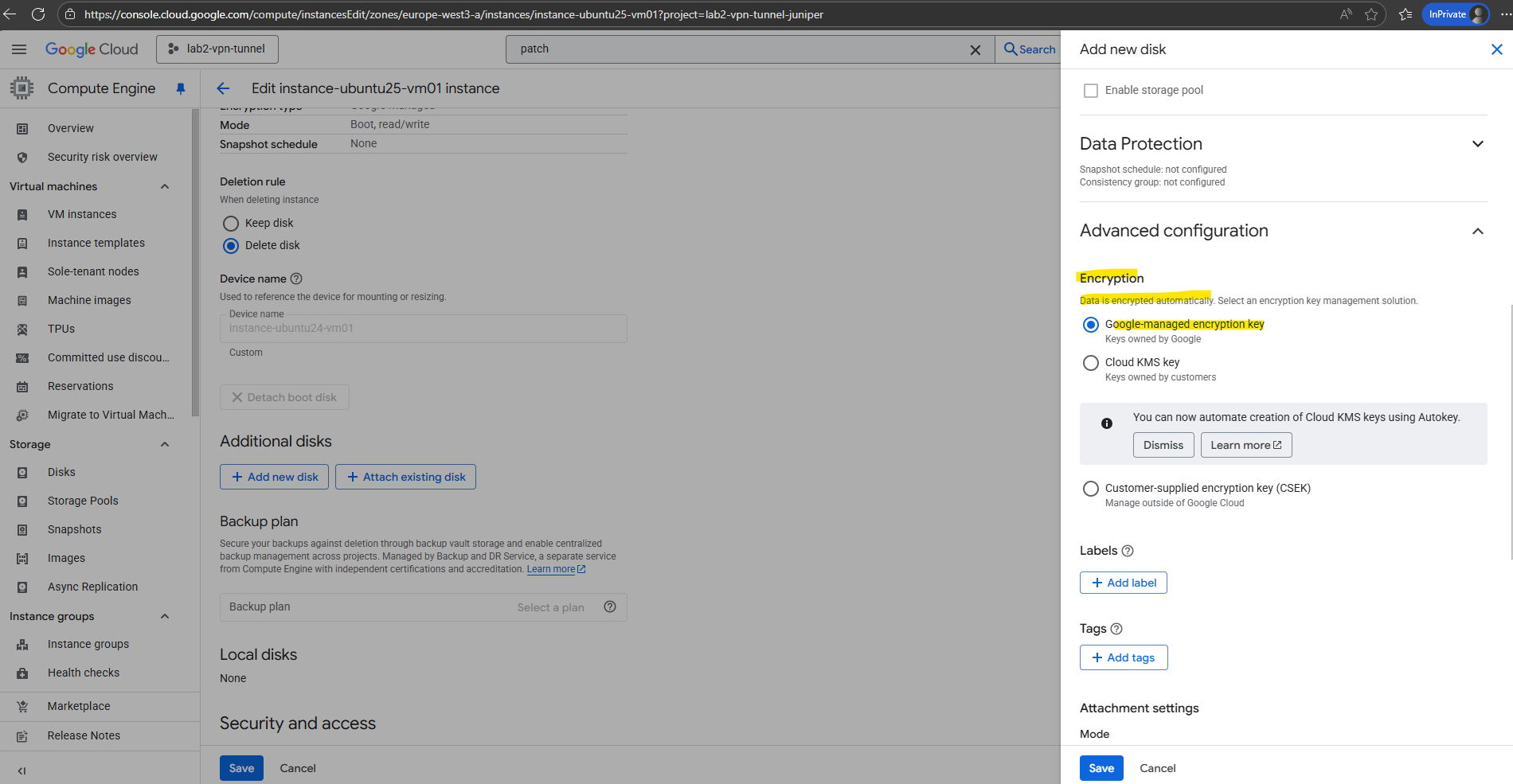Collapse the left sidebar
The image size is (1513, 784).
(22, 770)
